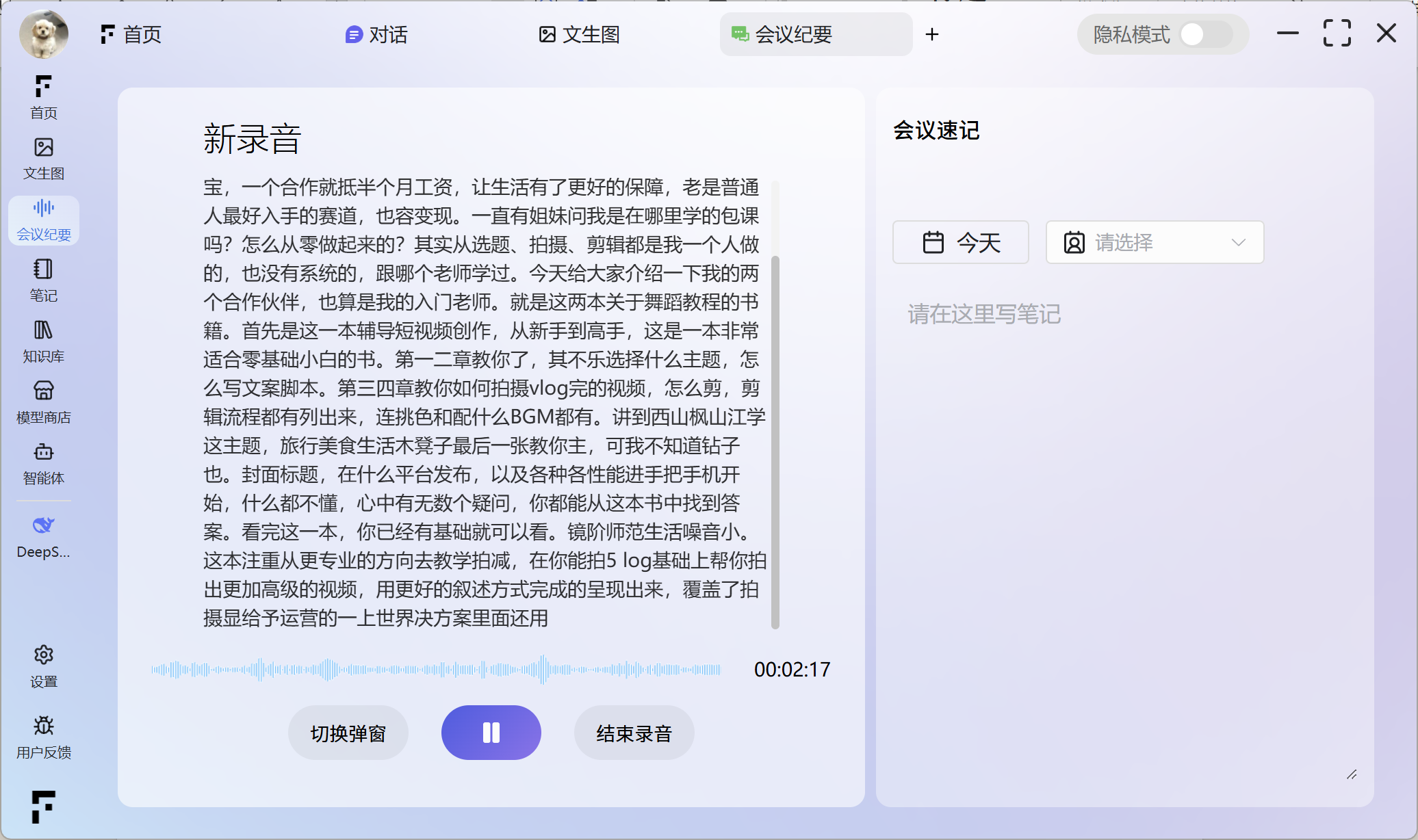
Task: Click the user avatar picture
Action: click(x=44, y=34)
